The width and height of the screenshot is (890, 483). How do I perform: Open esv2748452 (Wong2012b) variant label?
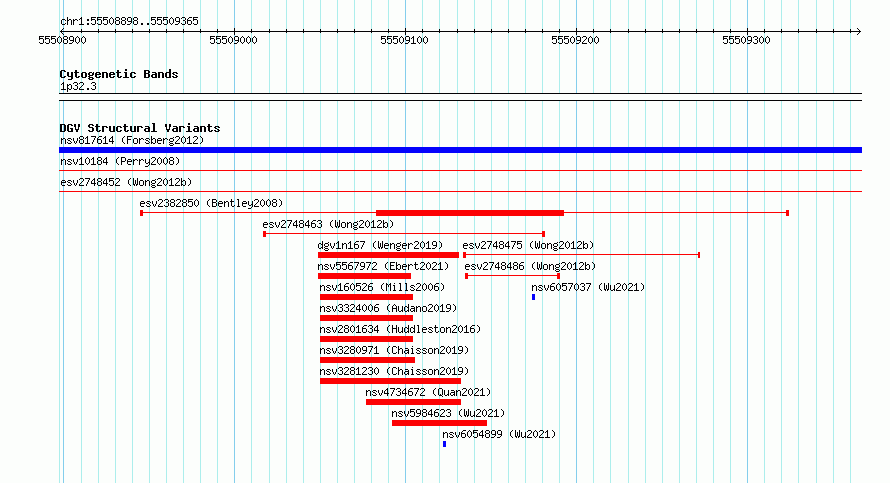click(x=126, y=182)
